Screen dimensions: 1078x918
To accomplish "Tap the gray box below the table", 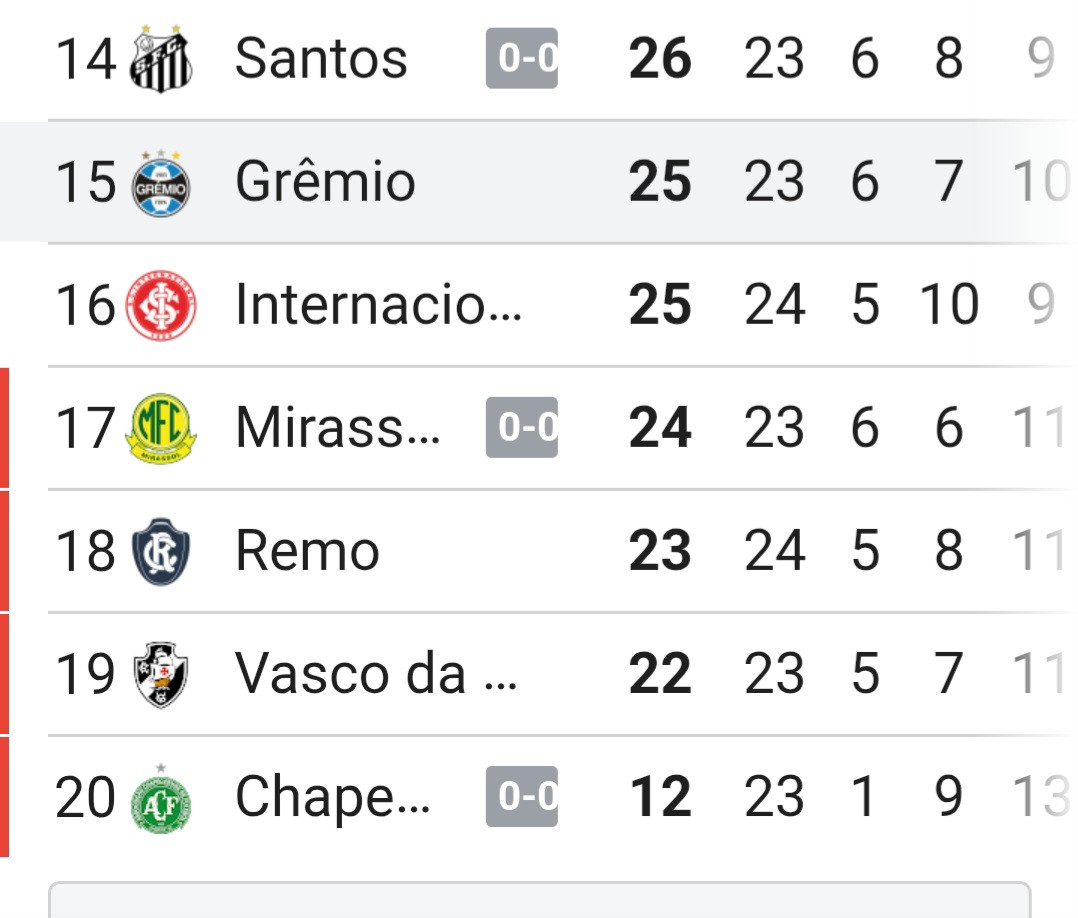I will click(x=540, y=899).
